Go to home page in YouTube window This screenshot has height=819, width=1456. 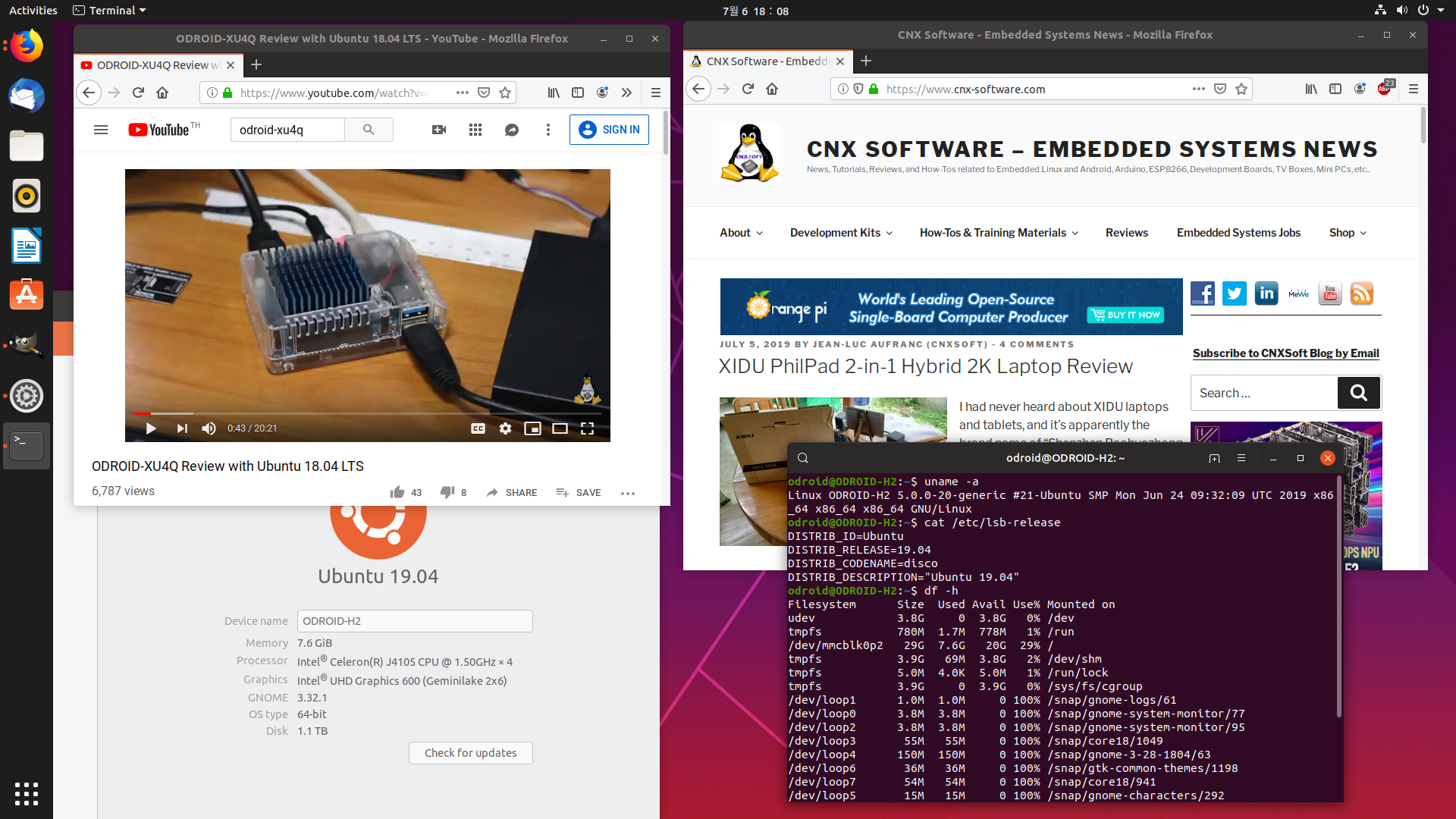click(162, 93)
